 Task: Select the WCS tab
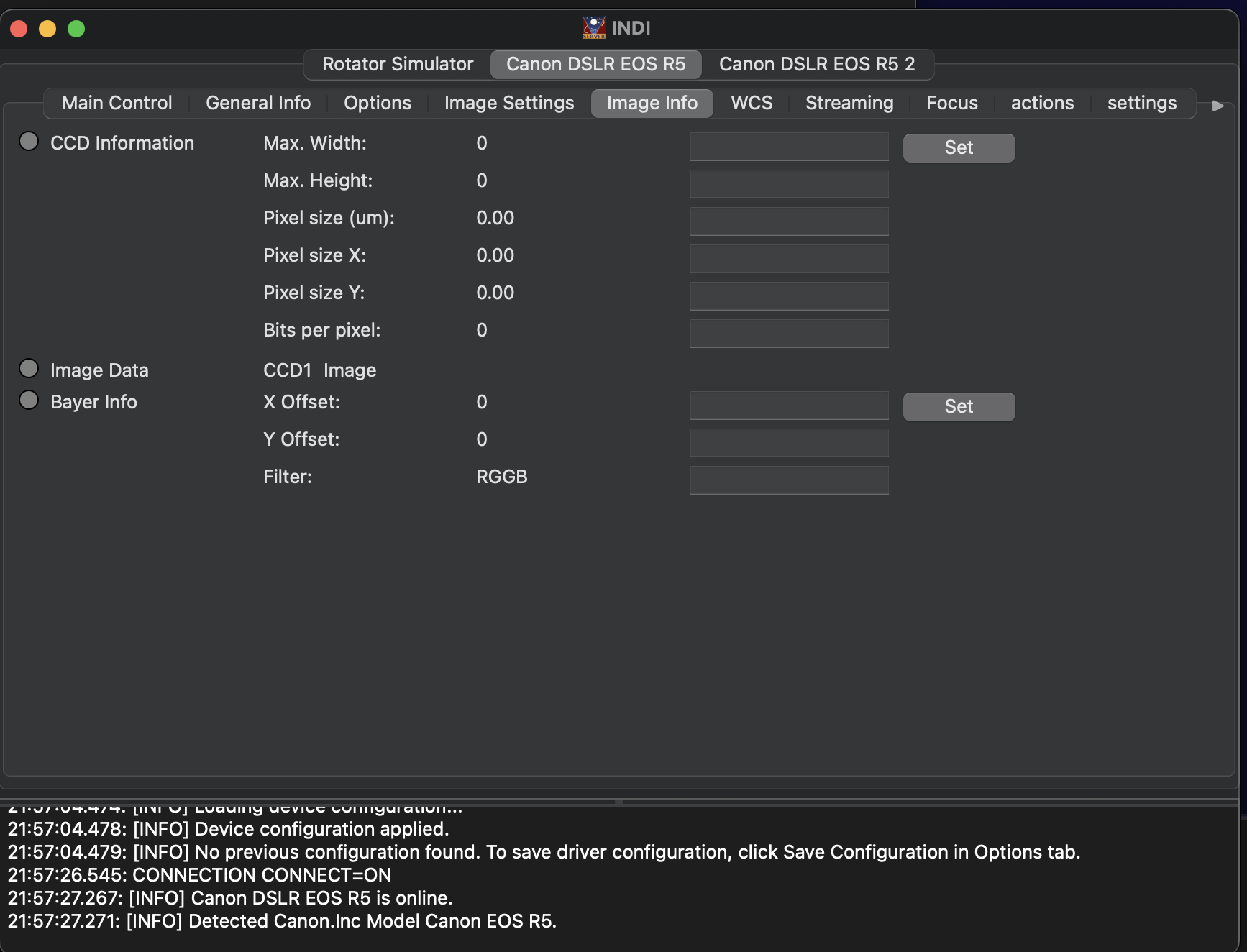[752, 104]
